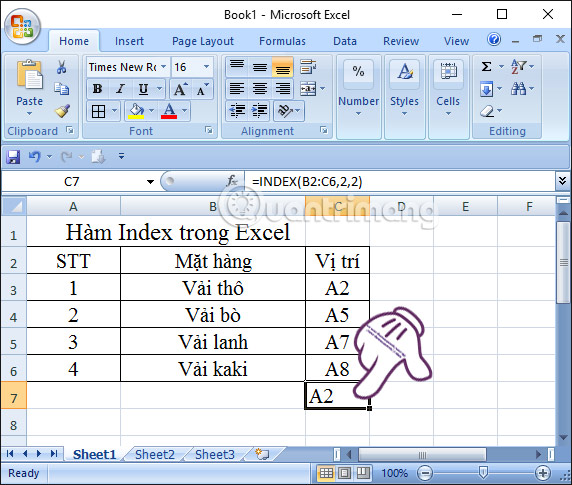This screenshot has width=572, height=485.
Task: Open the Review tab
Action: coord(401,41)
